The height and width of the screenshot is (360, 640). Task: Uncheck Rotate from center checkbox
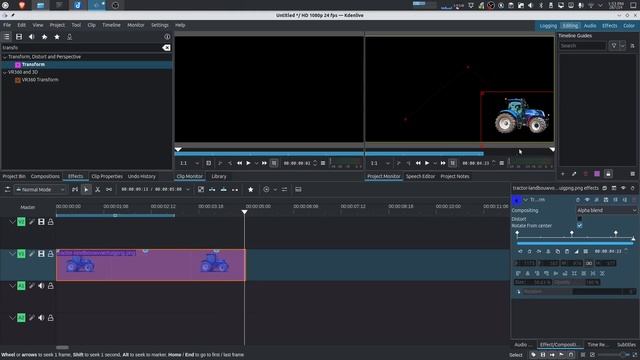click(x=580, y=226)
